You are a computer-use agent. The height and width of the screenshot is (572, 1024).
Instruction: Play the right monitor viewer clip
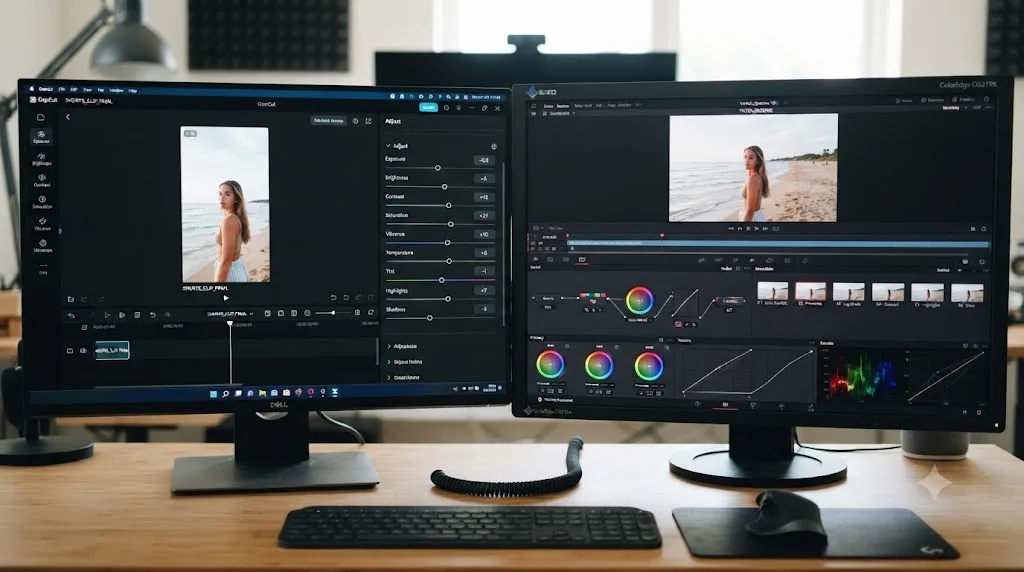point(757,229)
